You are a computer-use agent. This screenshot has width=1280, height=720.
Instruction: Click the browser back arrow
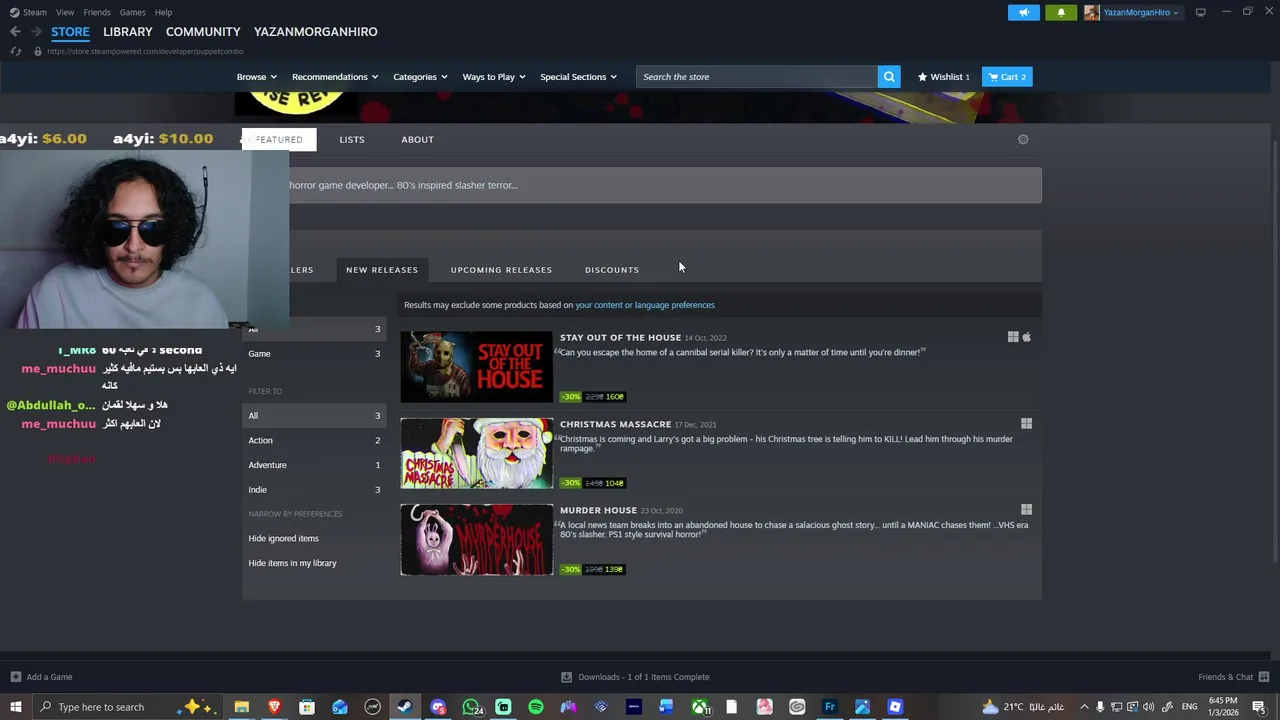15,32
